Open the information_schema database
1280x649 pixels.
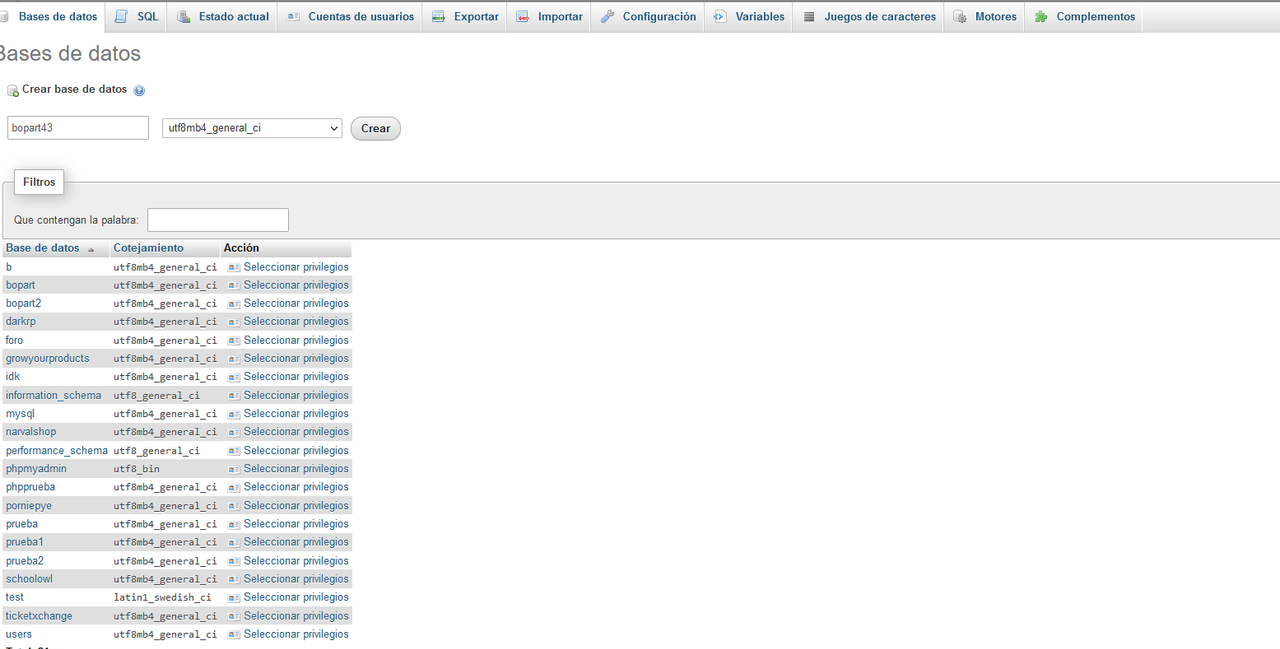(53, 395)
